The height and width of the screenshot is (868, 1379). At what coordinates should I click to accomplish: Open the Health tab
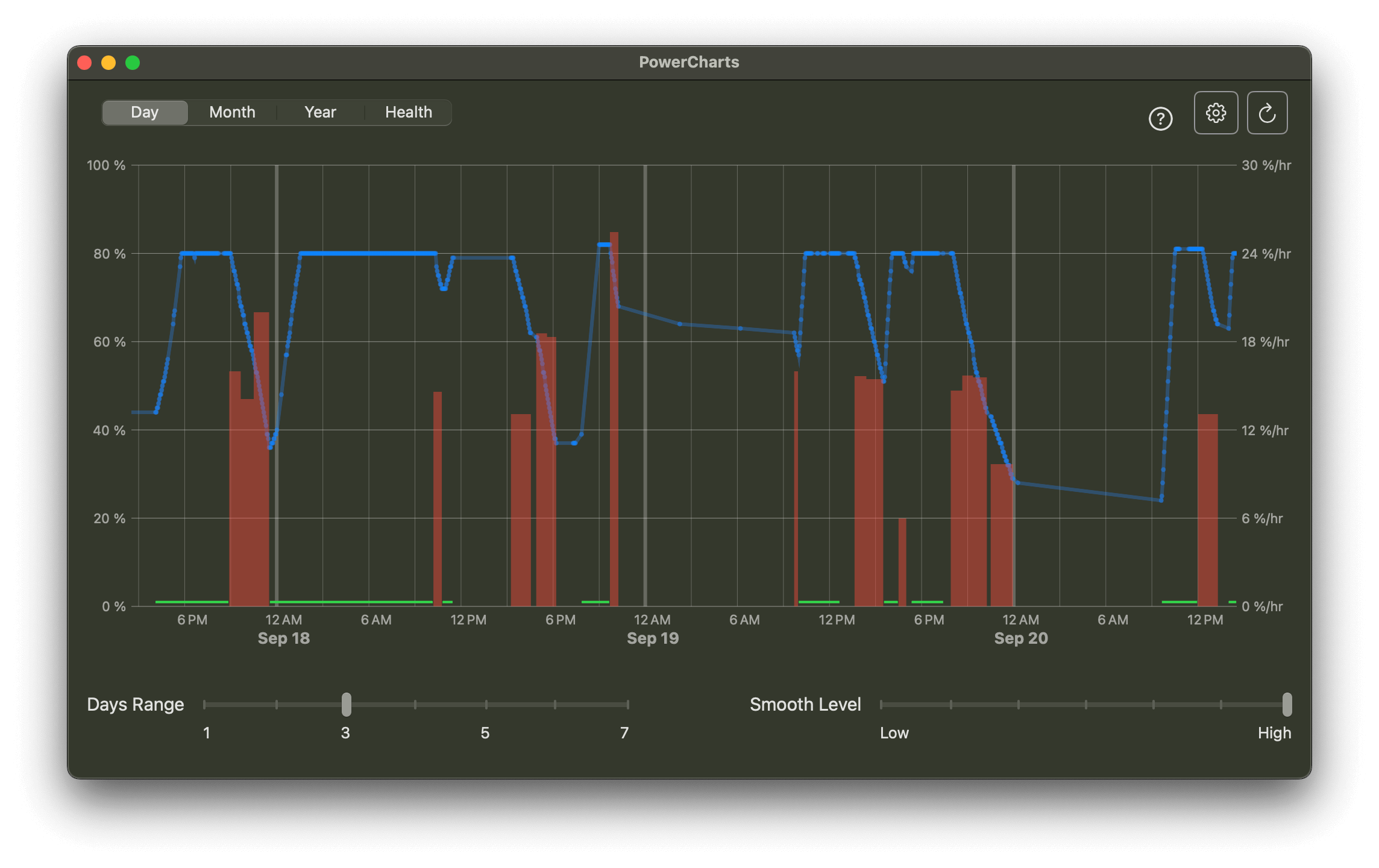(x=408, y=112)
